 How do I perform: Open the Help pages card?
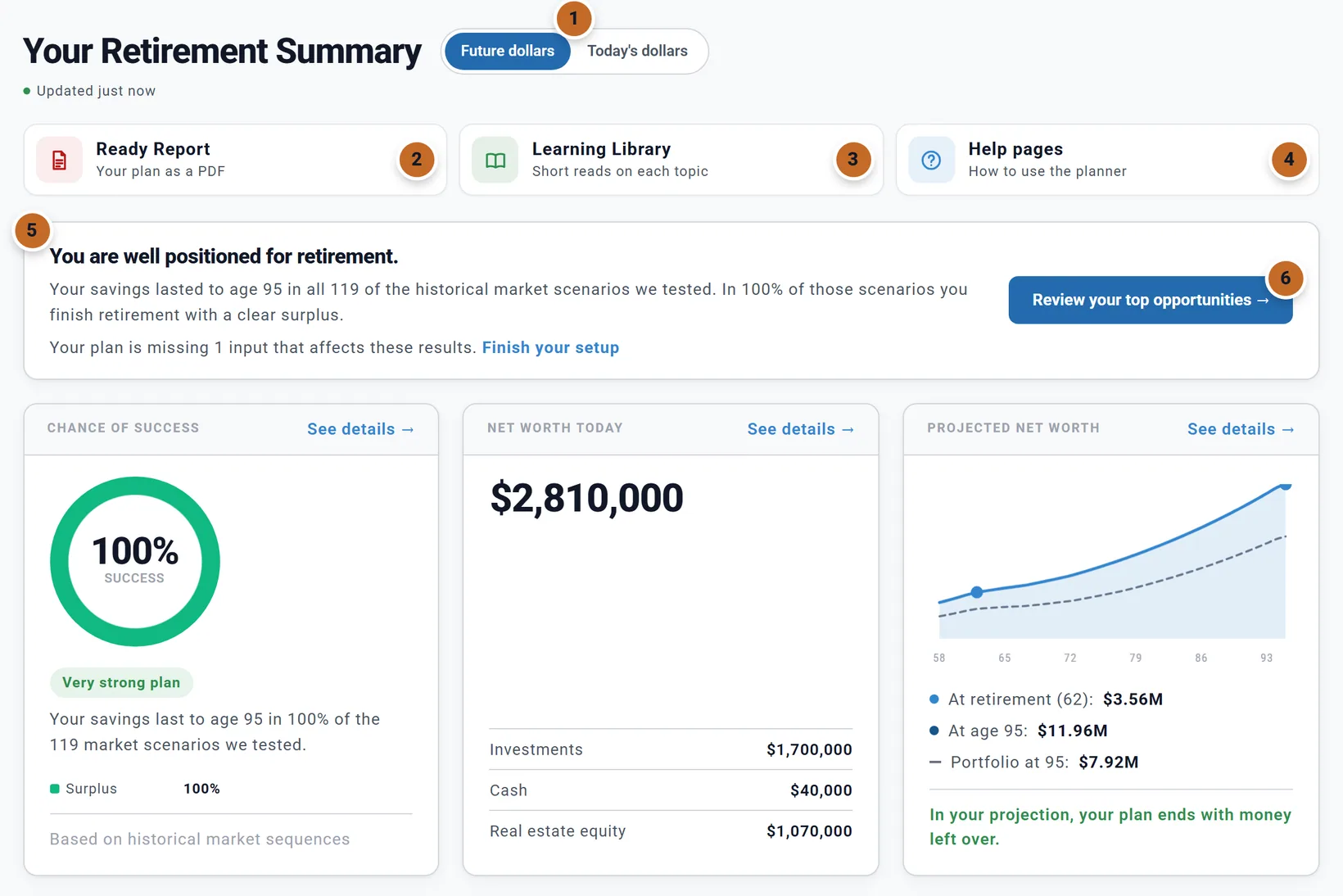click(1107, 160)
